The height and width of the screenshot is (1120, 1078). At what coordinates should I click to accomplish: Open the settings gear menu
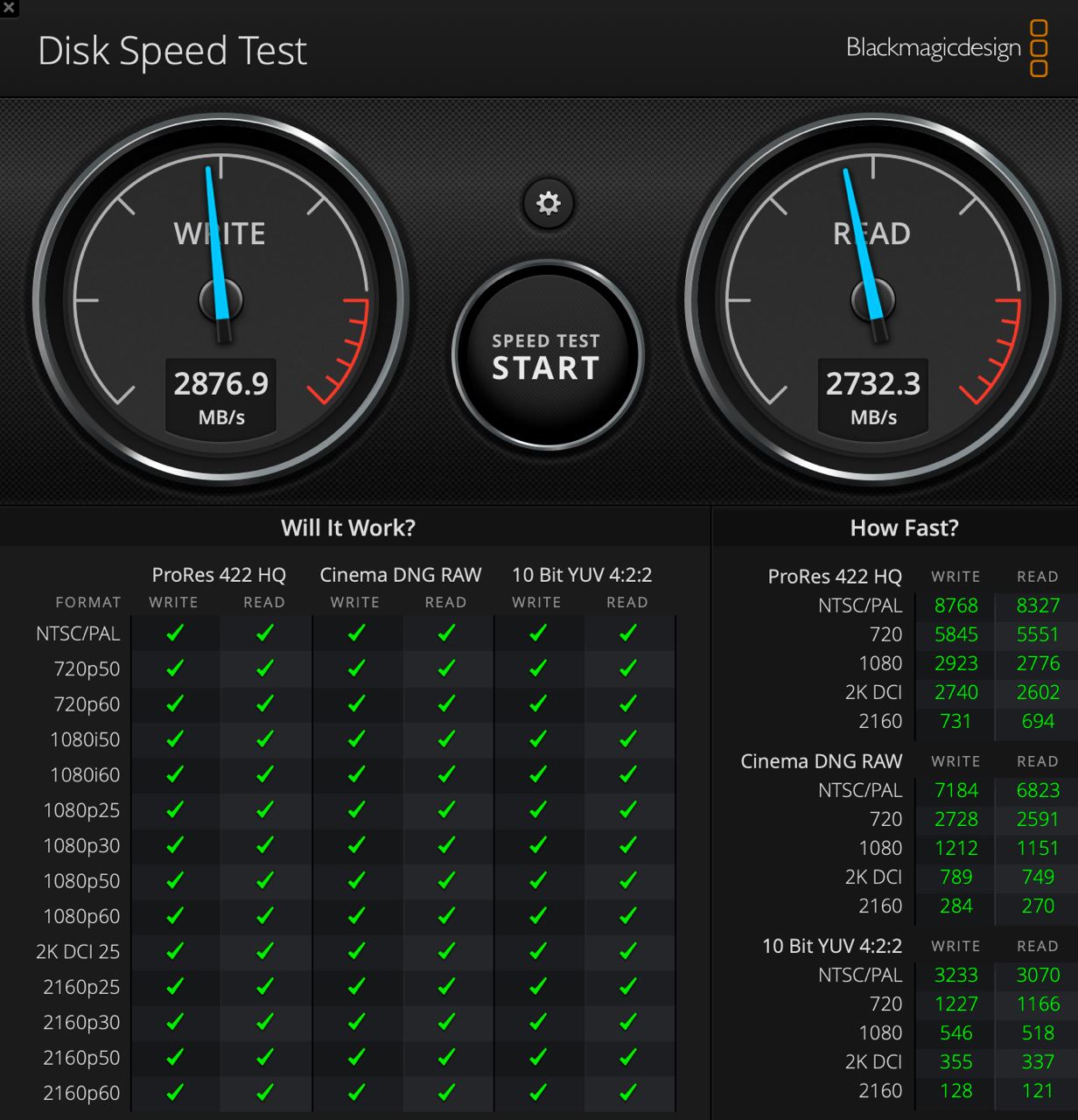(549, 204)
